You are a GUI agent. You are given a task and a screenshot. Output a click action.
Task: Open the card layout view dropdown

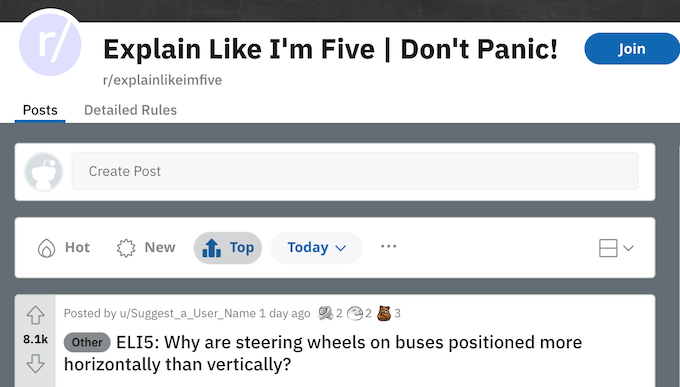click(x=616, y=248)
